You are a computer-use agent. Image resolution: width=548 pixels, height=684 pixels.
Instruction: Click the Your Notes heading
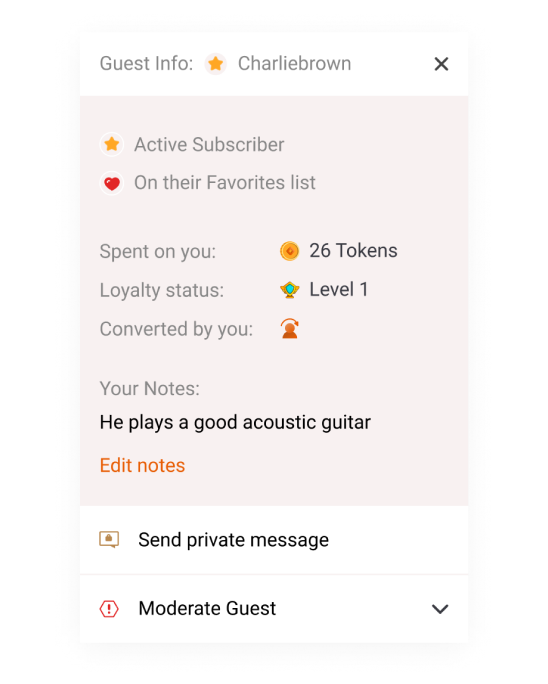(x=150, y=389)
